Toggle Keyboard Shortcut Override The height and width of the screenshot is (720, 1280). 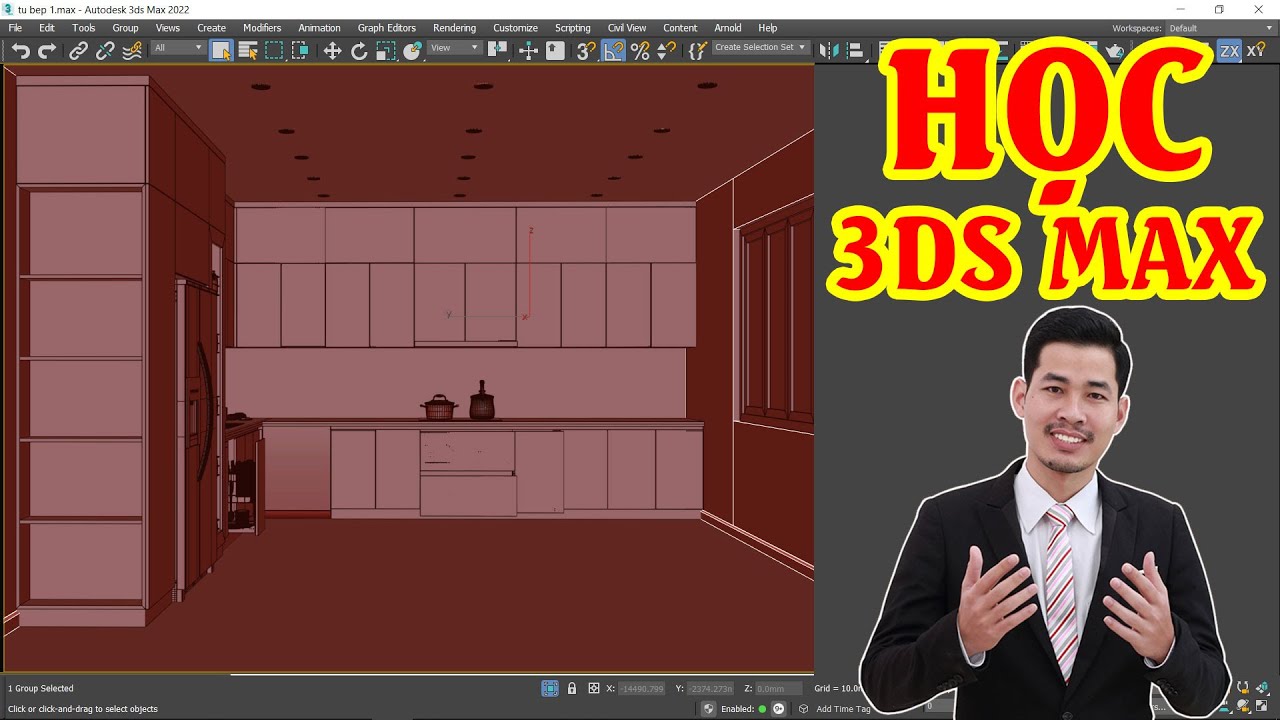pyautogui.click(x=555, y=51)
